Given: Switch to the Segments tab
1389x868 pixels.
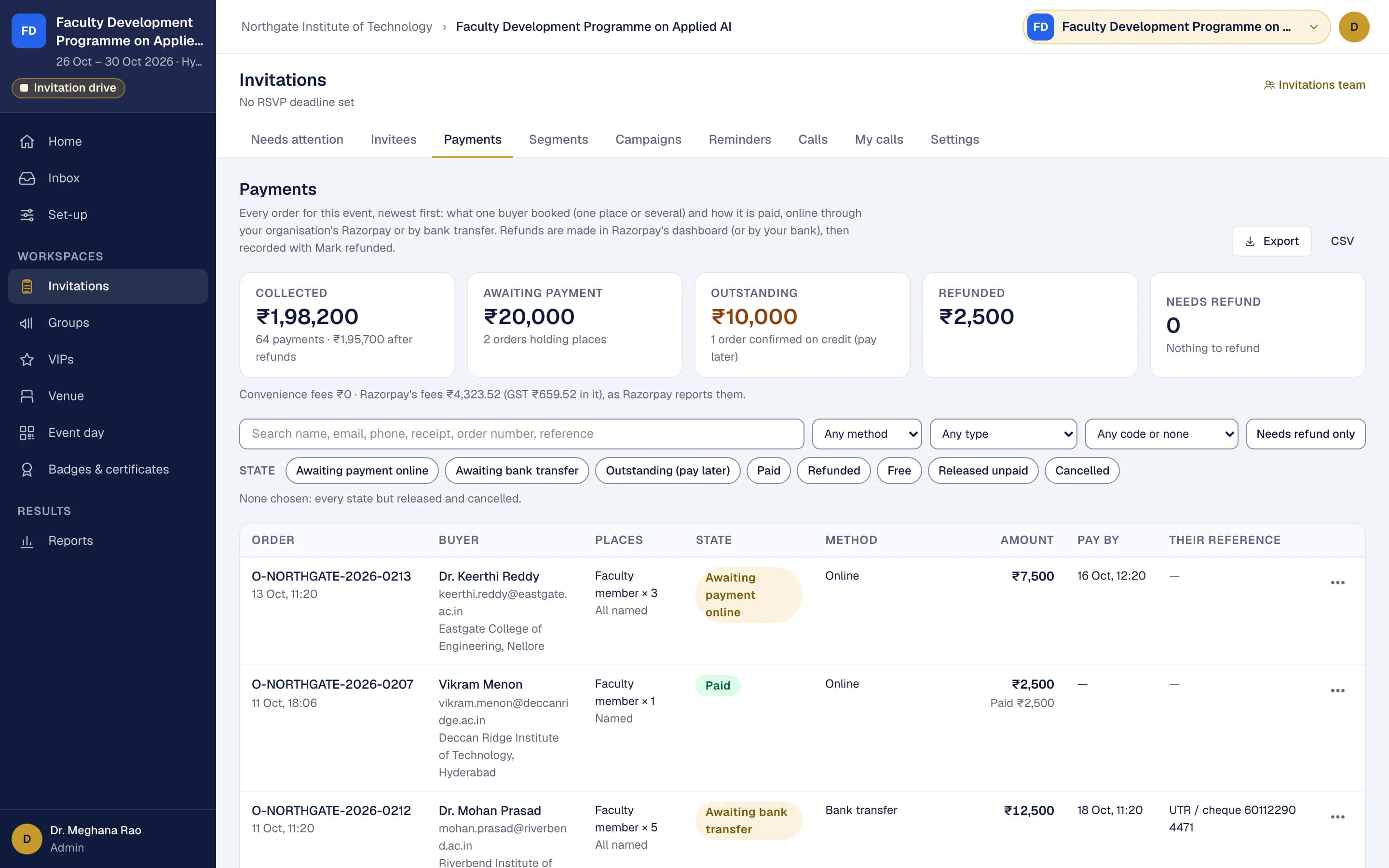Looking at the screenshot, I should pos(558,139).
